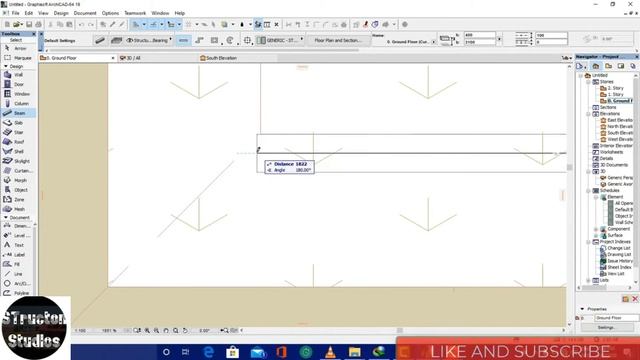640x360 pixels.
Task: Open the View menu
Action: coord(43,13)
